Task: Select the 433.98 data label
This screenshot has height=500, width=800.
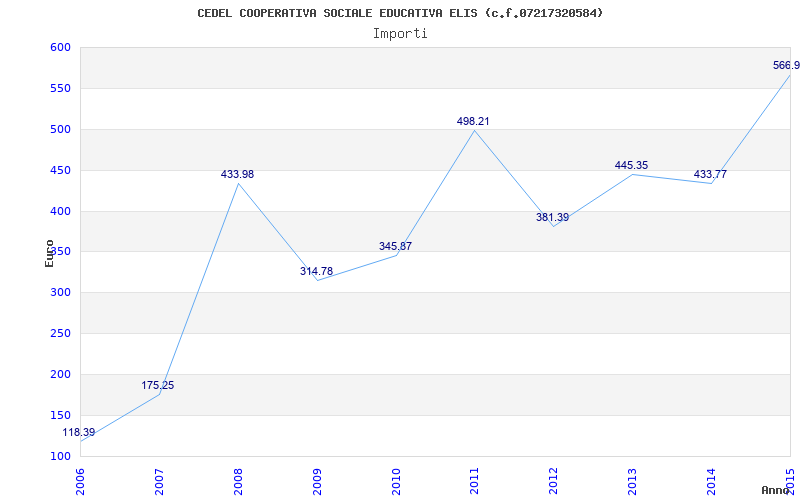Action: pos(237,174)
